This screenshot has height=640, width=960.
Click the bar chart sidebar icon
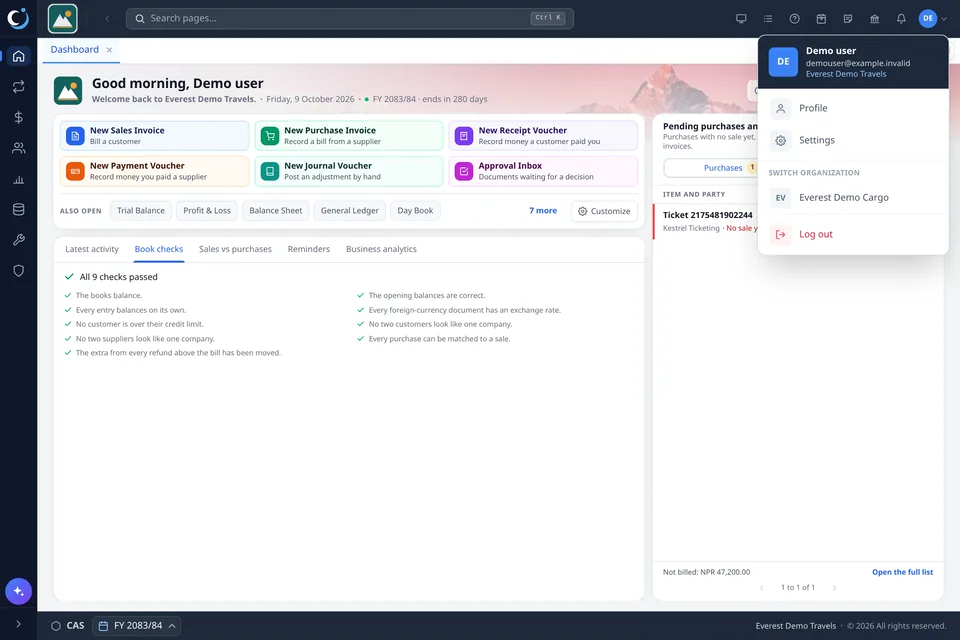tap(18, 179)
